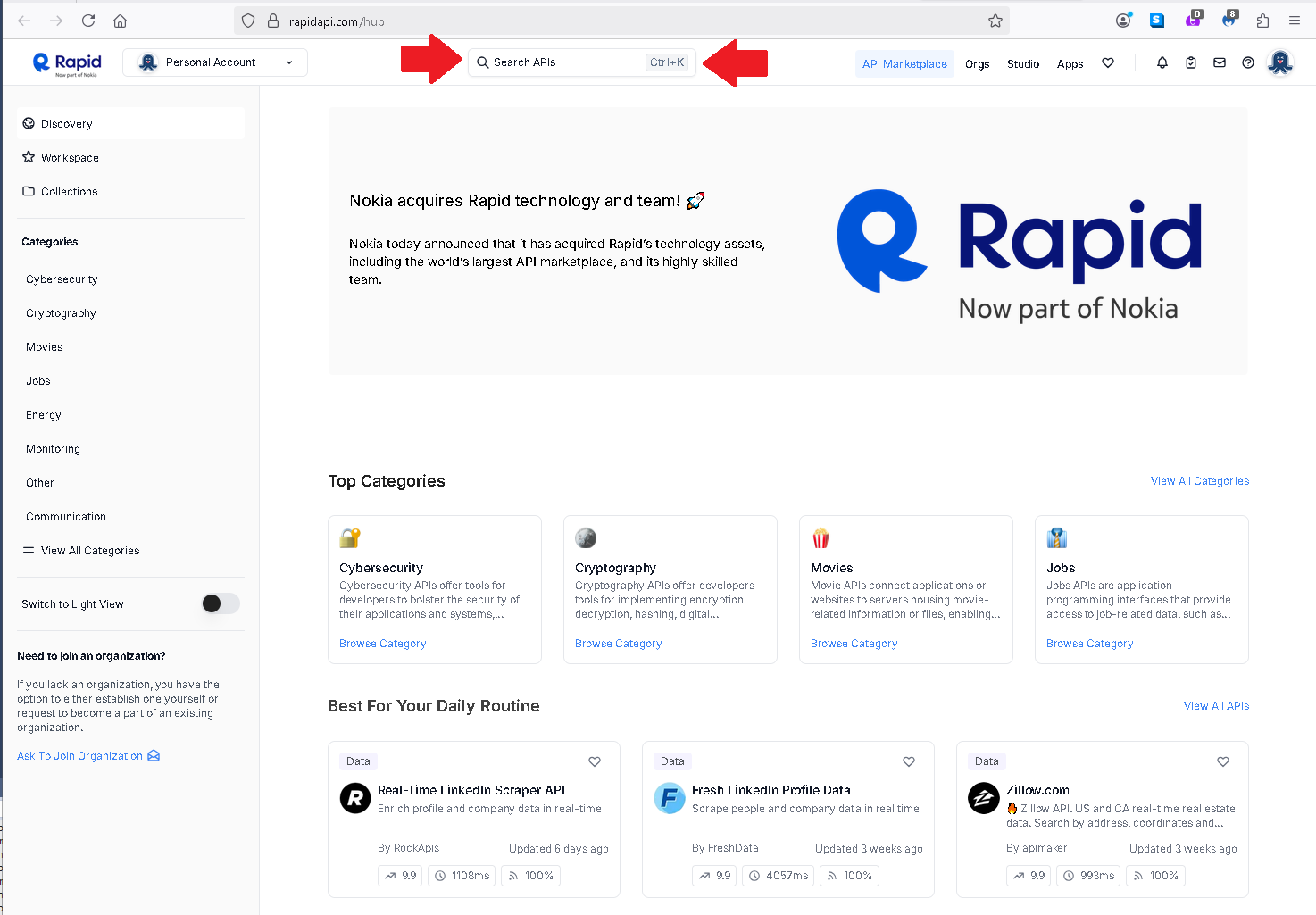Viewport: 1316px width, 915px height.
Task: Open the mail envelope icon in header
Action: coord(1219,62)
